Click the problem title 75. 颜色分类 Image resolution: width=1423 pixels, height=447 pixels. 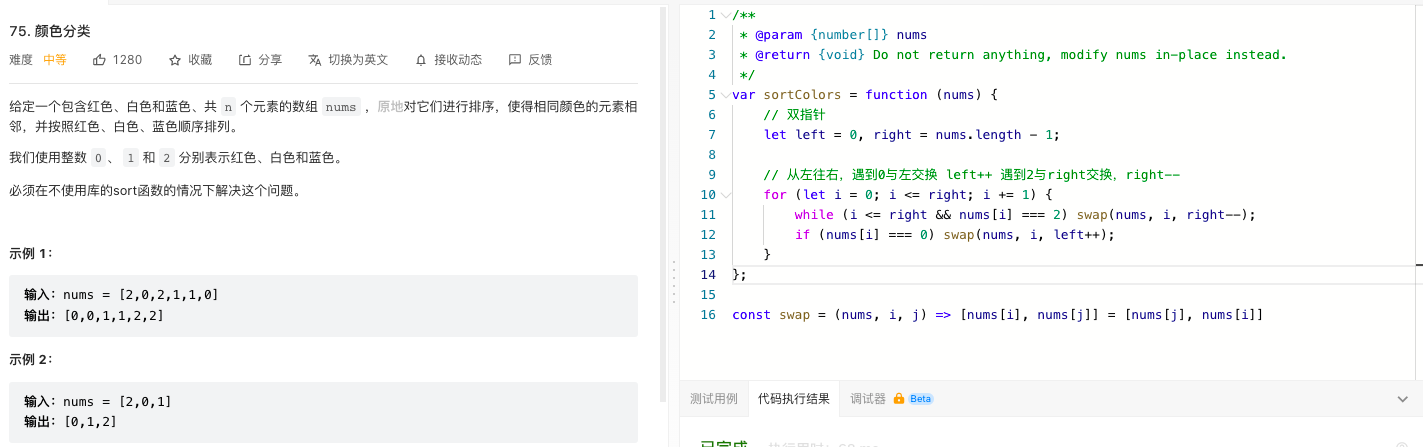tap(49, 31)
